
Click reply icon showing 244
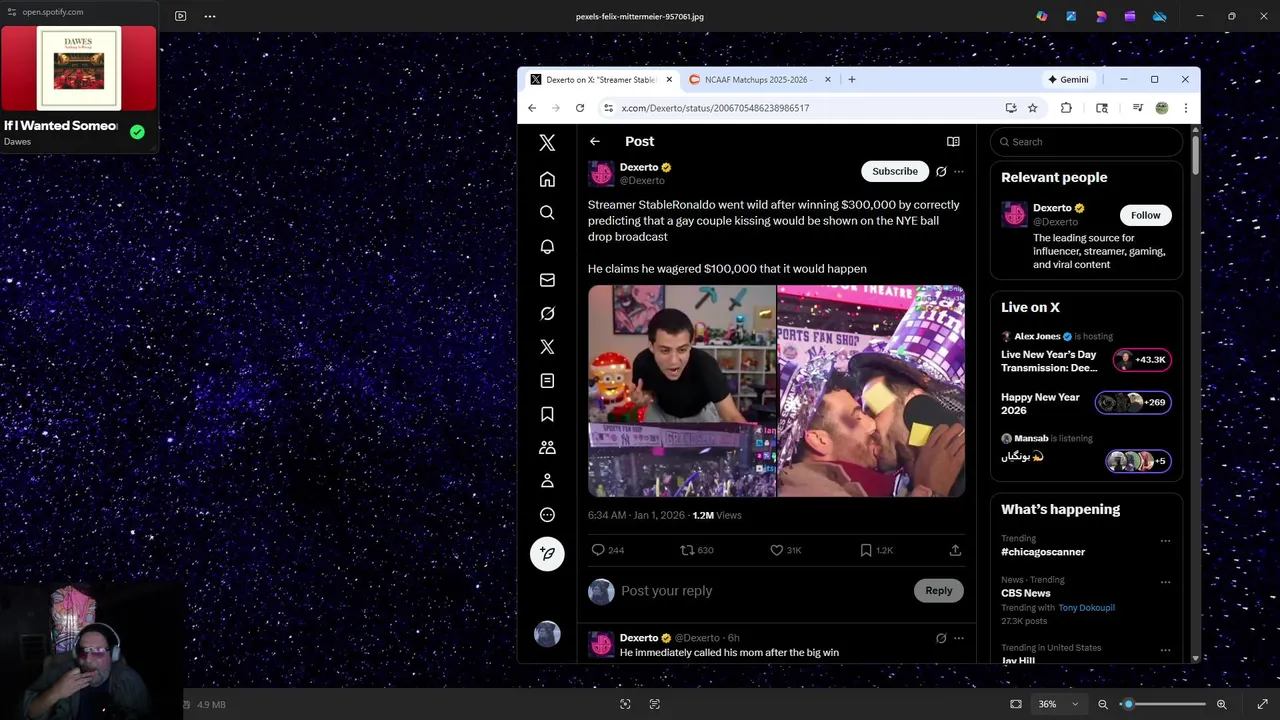(x=598, y=550)
